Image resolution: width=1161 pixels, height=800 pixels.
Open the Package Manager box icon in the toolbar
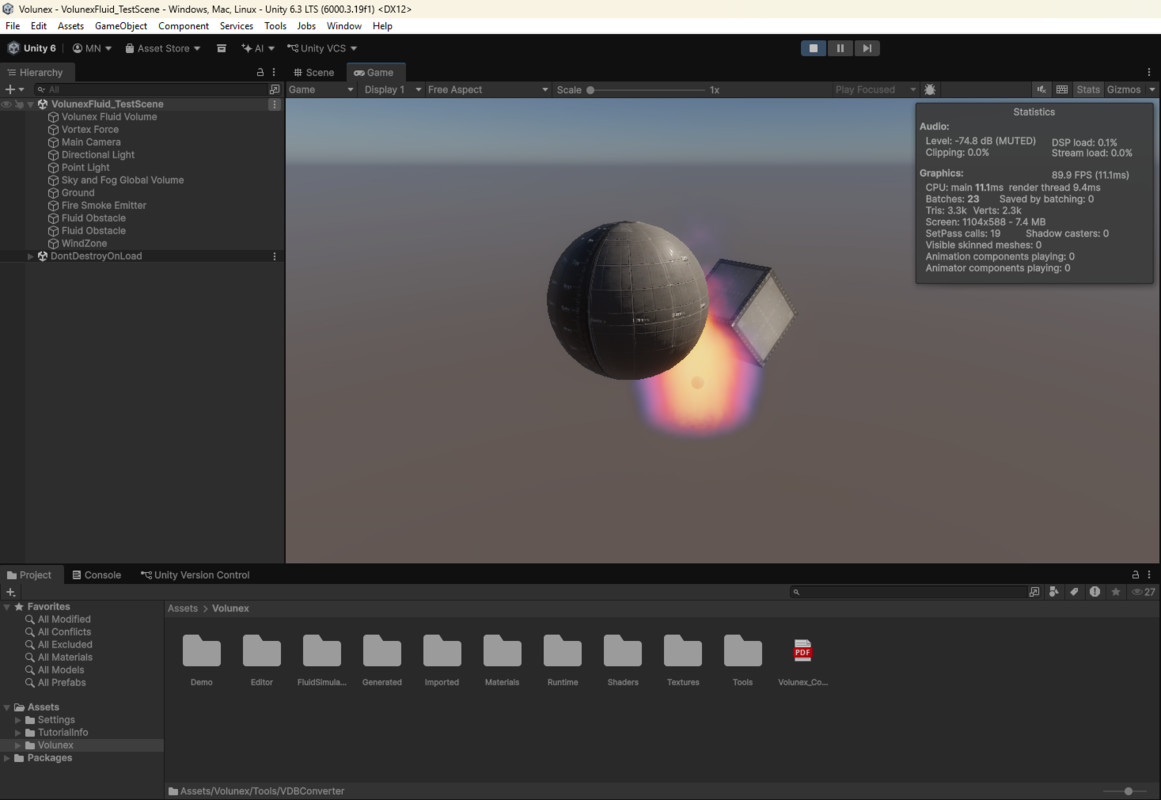tap(221, 48)
